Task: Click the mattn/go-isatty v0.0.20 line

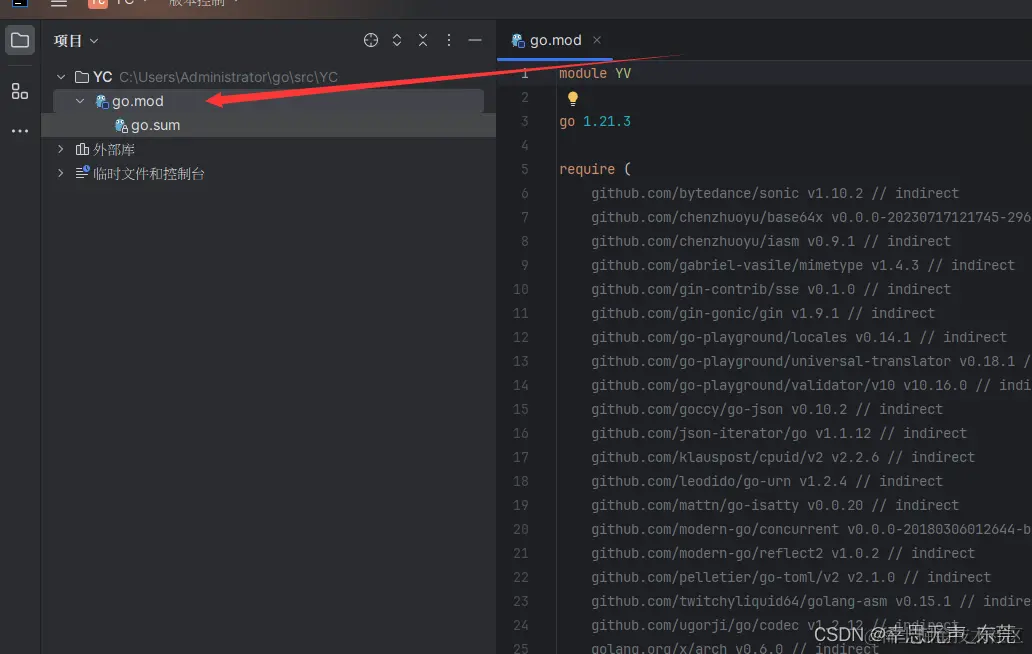Action: (x=775, y=505)
